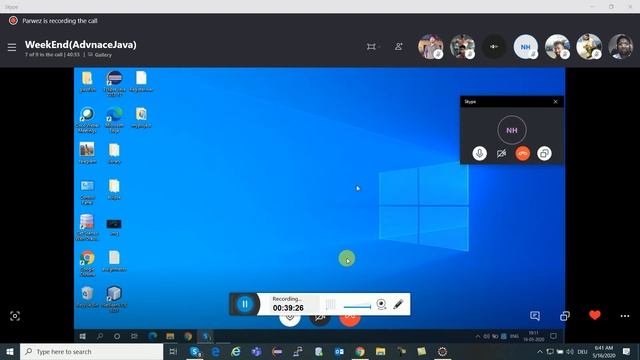Open Chrome from the taskbar
The width and height of the screenshot is (640, 360).
[x=360, y=351]
